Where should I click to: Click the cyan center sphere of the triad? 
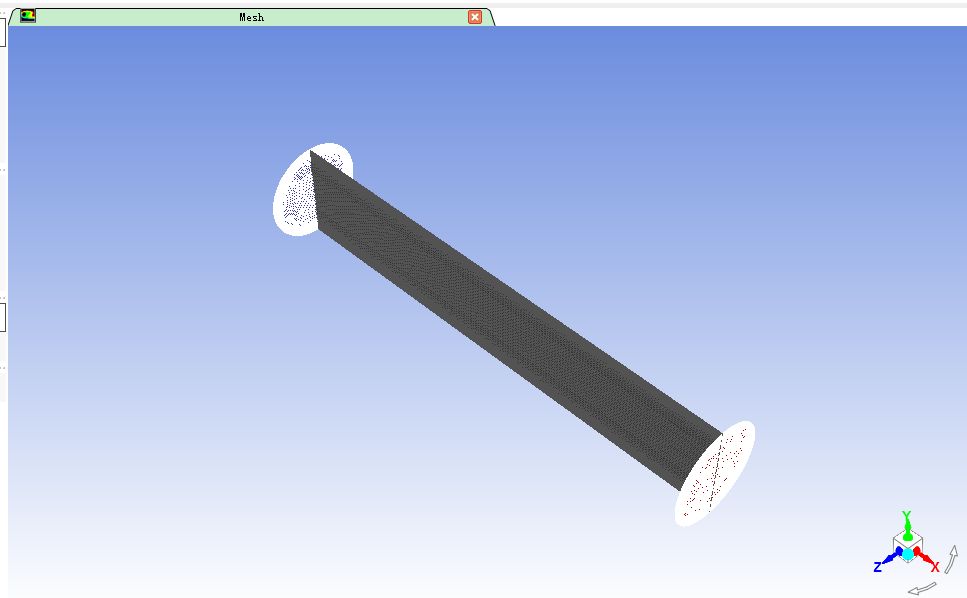click(908, 554)
